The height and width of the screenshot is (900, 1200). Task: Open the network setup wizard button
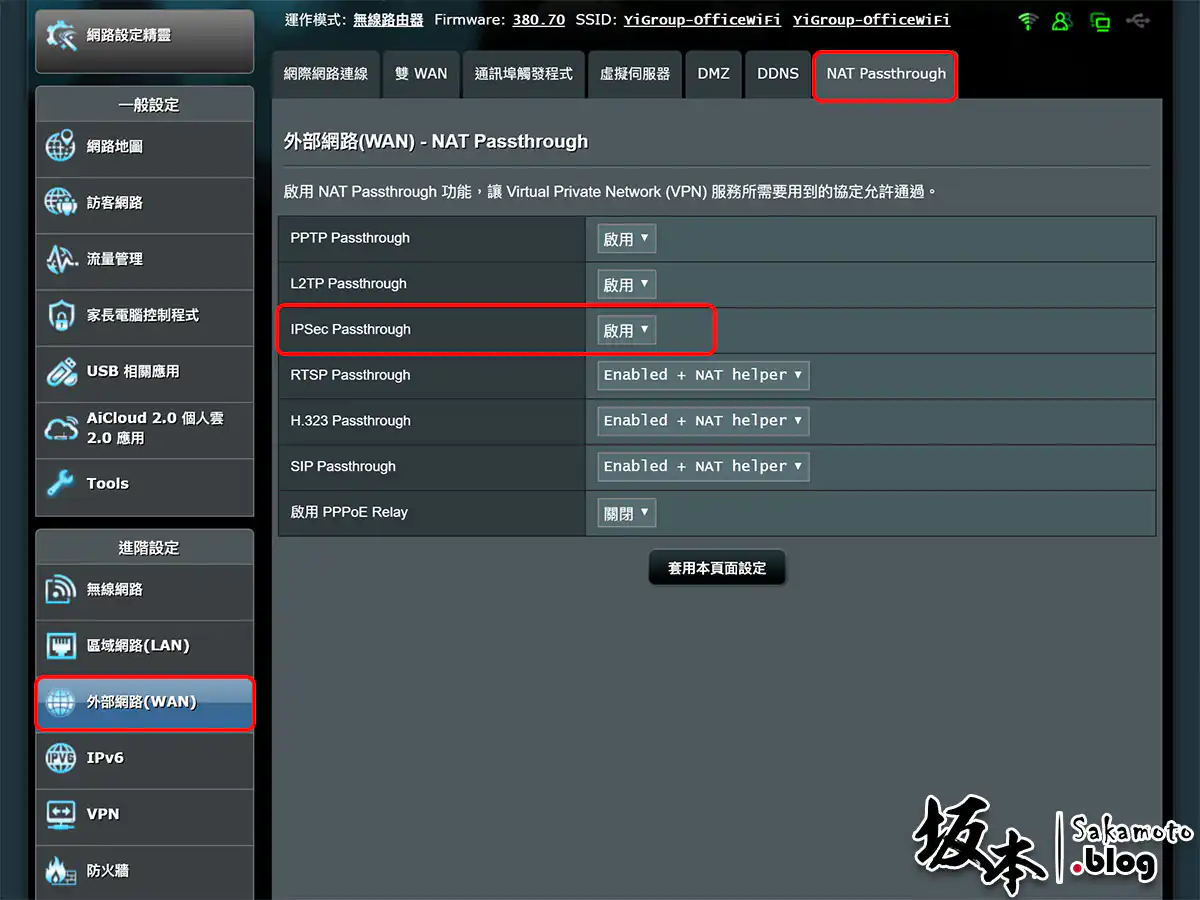[x=144, y=36]
